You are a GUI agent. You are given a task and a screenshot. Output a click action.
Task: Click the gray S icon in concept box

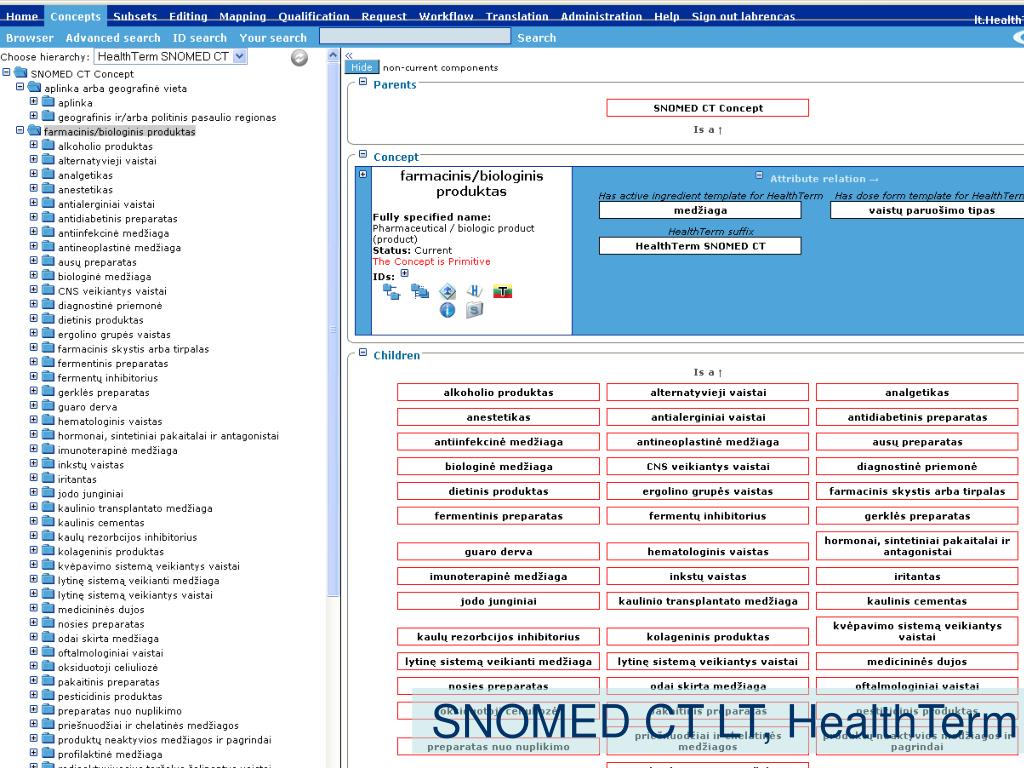475,310
